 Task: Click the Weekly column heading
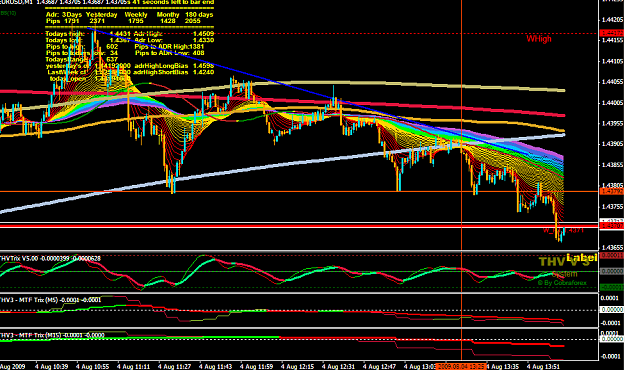(136, 15)
